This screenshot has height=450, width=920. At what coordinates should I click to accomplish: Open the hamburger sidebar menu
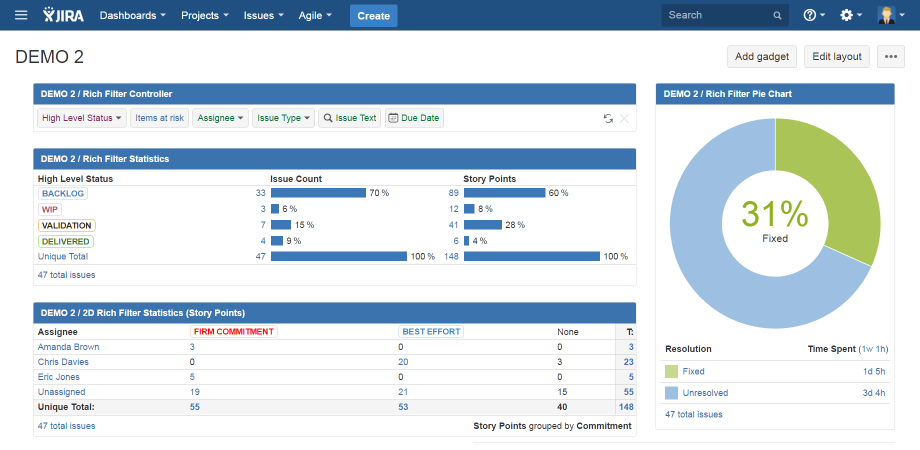pyautogui.click(x=21, y=16)
